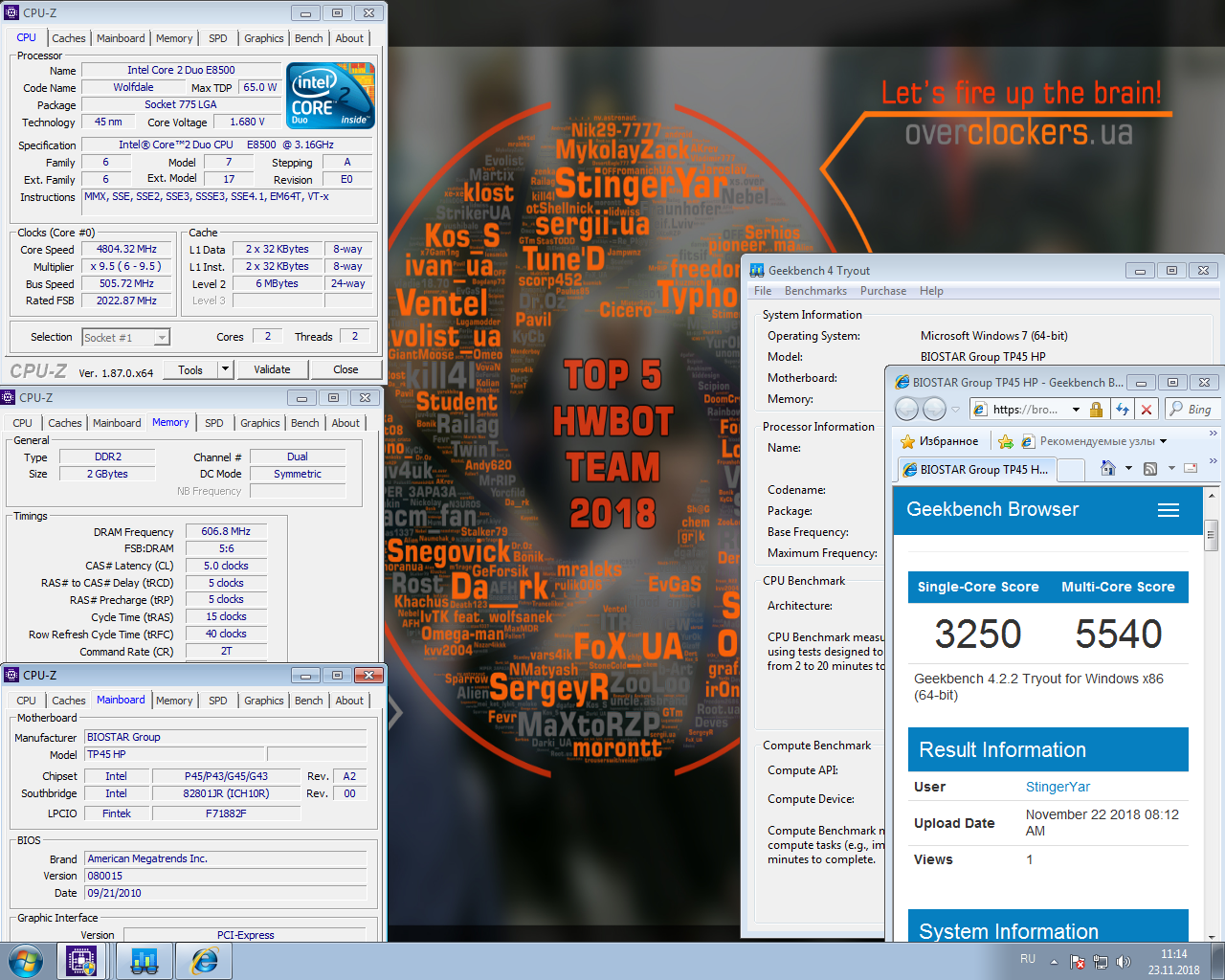Click Intel Core 2 Duo E8500 name field

[181, 70]
